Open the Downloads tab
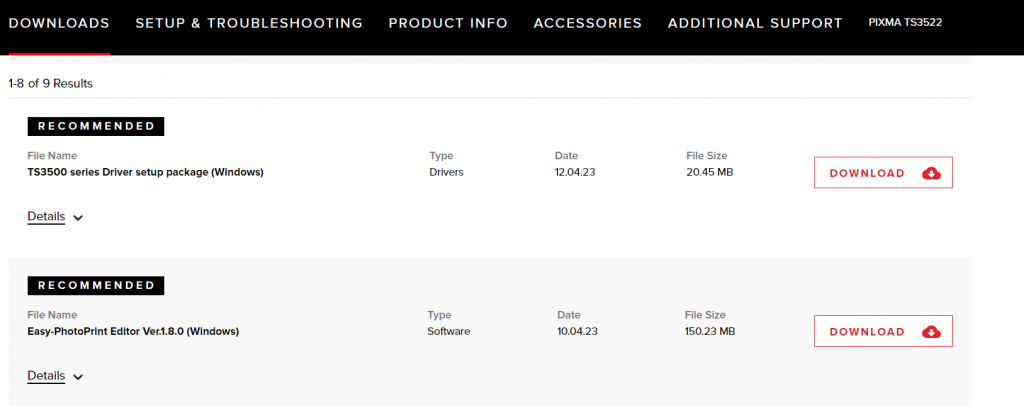The height and width of the screenshot is (406, 1024). click(x=59, y=23)
